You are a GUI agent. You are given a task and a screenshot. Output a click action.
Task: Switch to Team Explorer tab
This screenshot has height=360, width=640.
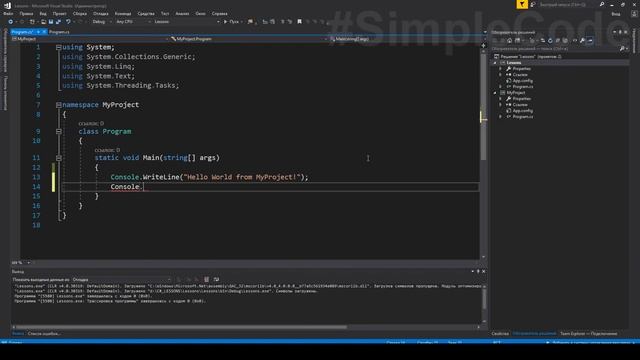588,334
